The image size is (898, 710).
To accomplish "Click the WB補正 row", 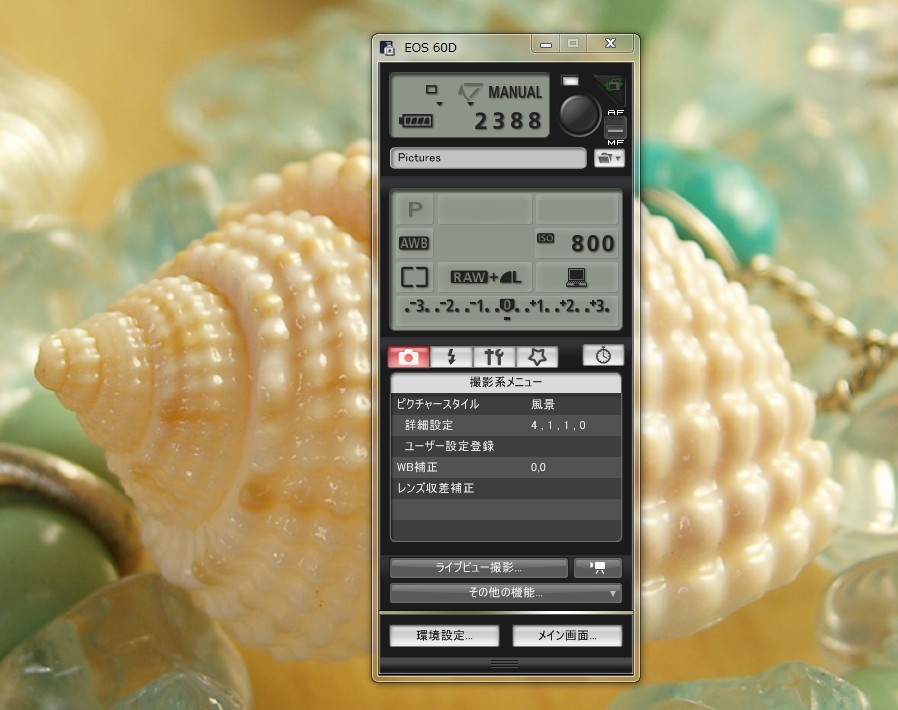I will (x=506, y=467).
